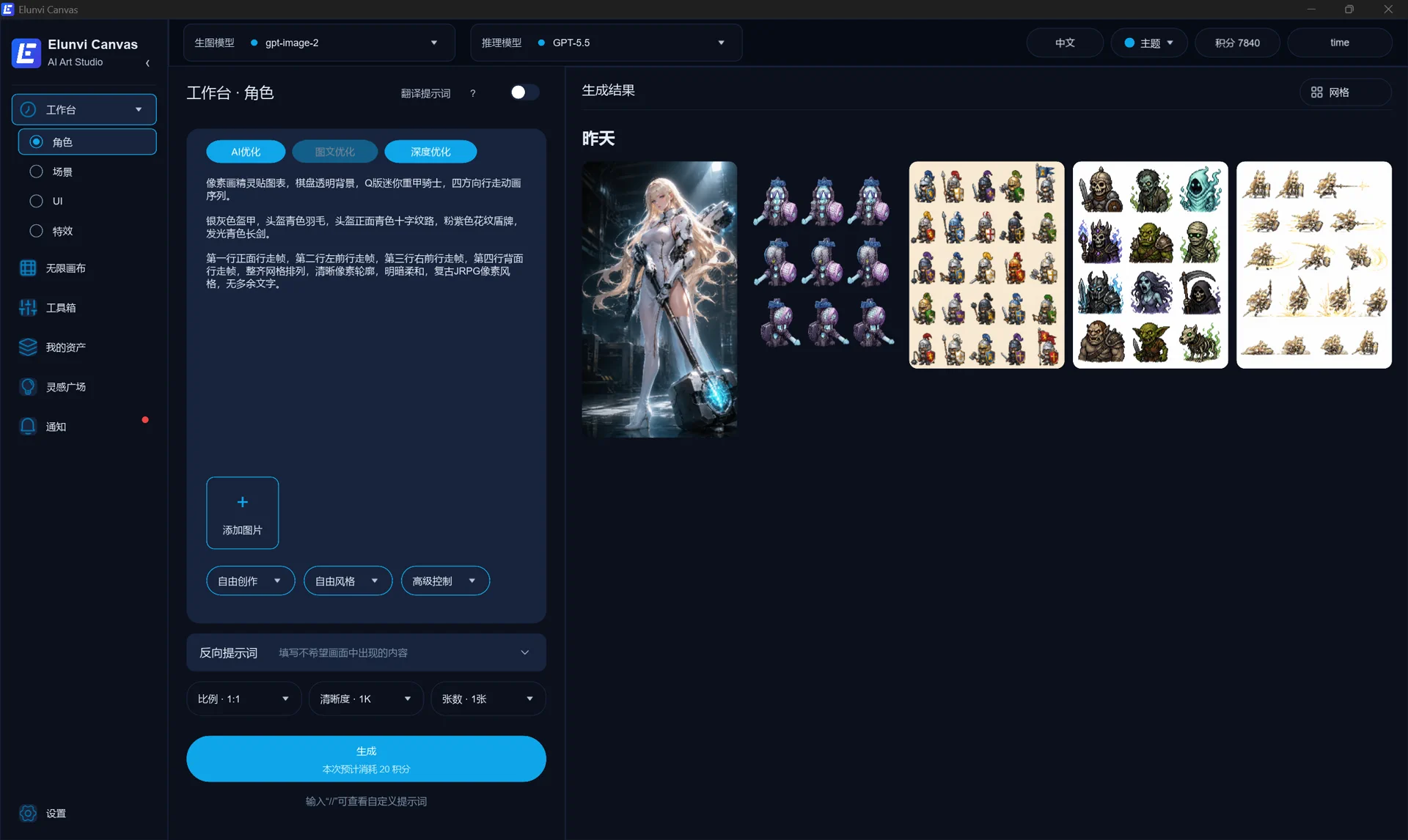
Task: Open 工具箱 sliders icon
Action: point(28,308)
